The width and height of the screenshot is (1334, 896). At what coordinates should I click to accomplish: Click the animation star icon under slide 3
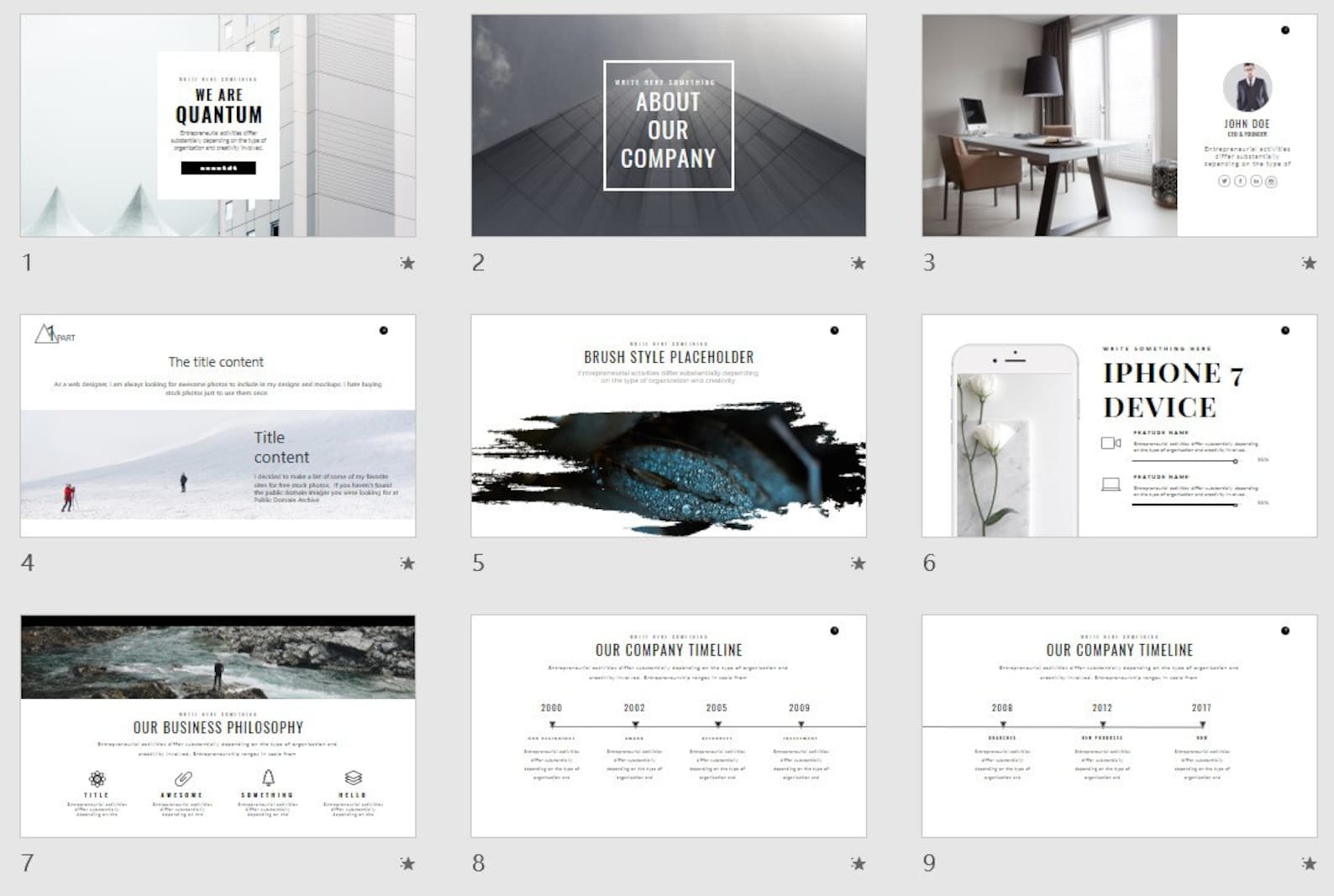pos(1309,263)
